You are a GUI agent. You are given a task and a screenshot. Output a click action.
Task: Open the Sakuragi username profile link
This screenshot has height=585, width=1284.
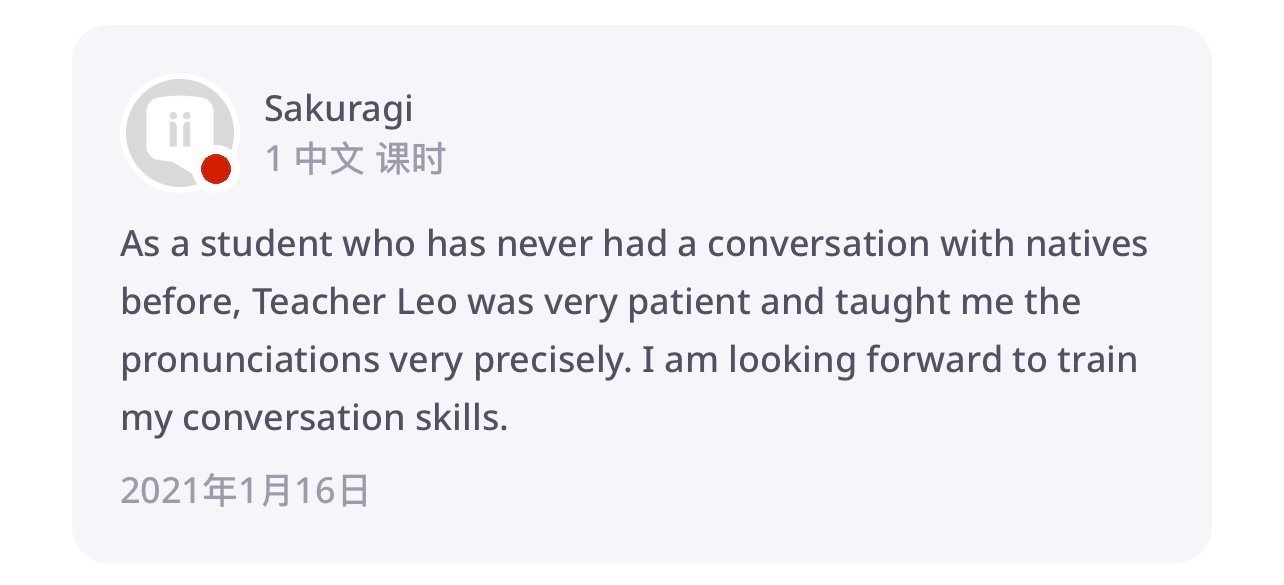click(x=338, y=109)
